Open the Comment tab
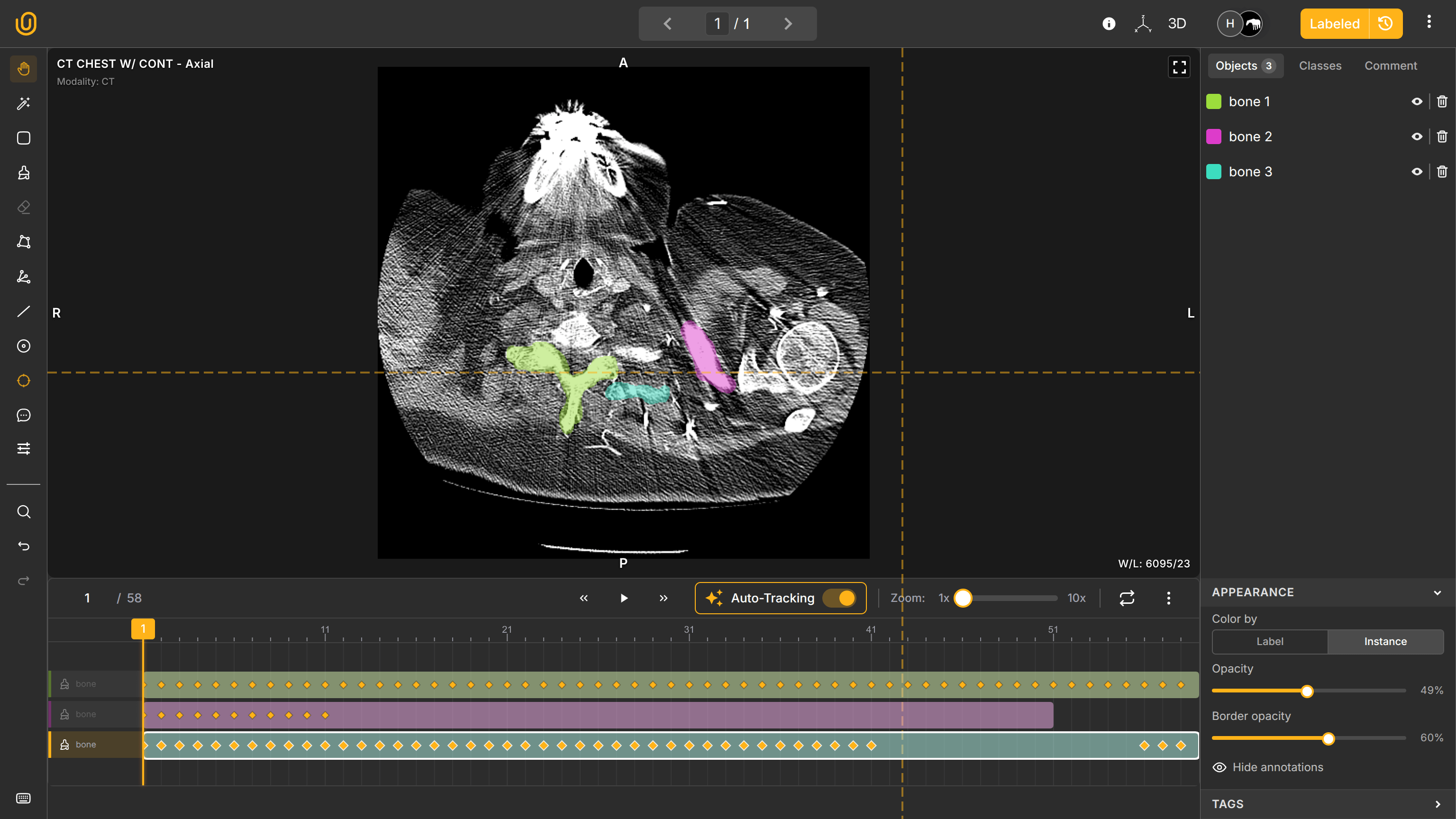The image size is (1456, 819). (x=1391, y=65)
